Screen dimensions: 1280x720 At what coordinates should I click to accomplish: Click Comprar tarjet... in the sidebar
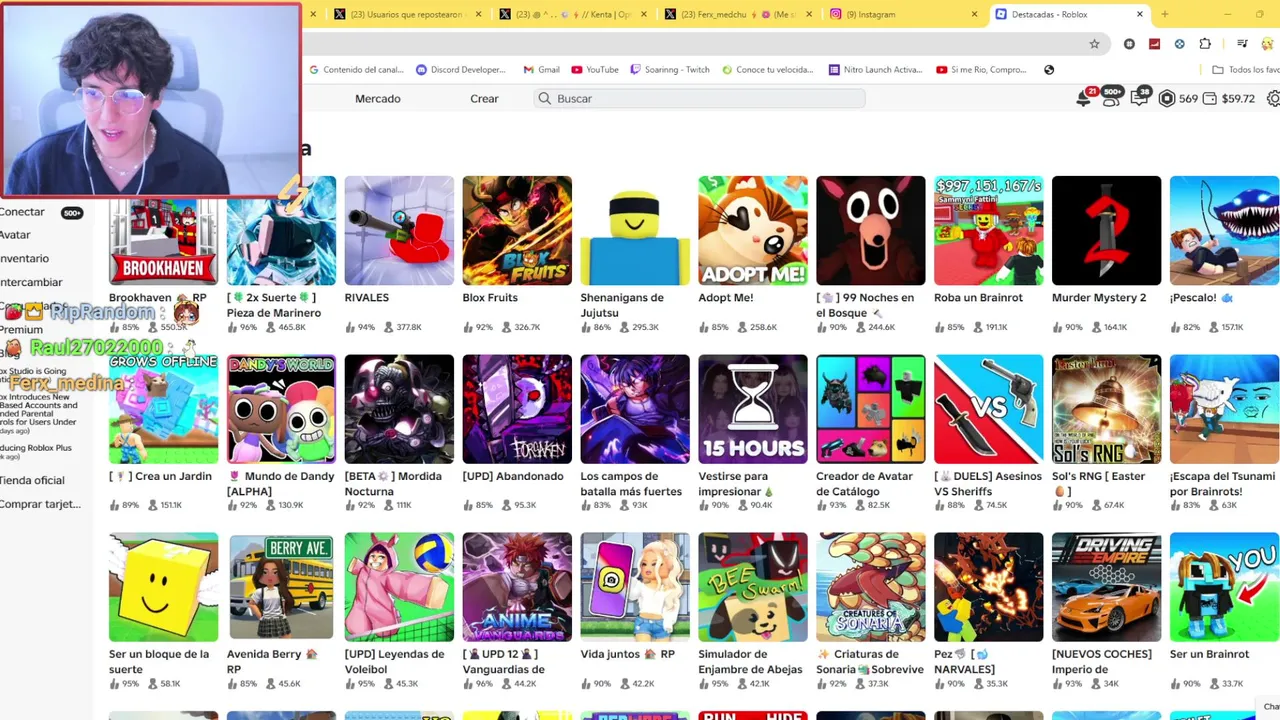pos(41,504)
